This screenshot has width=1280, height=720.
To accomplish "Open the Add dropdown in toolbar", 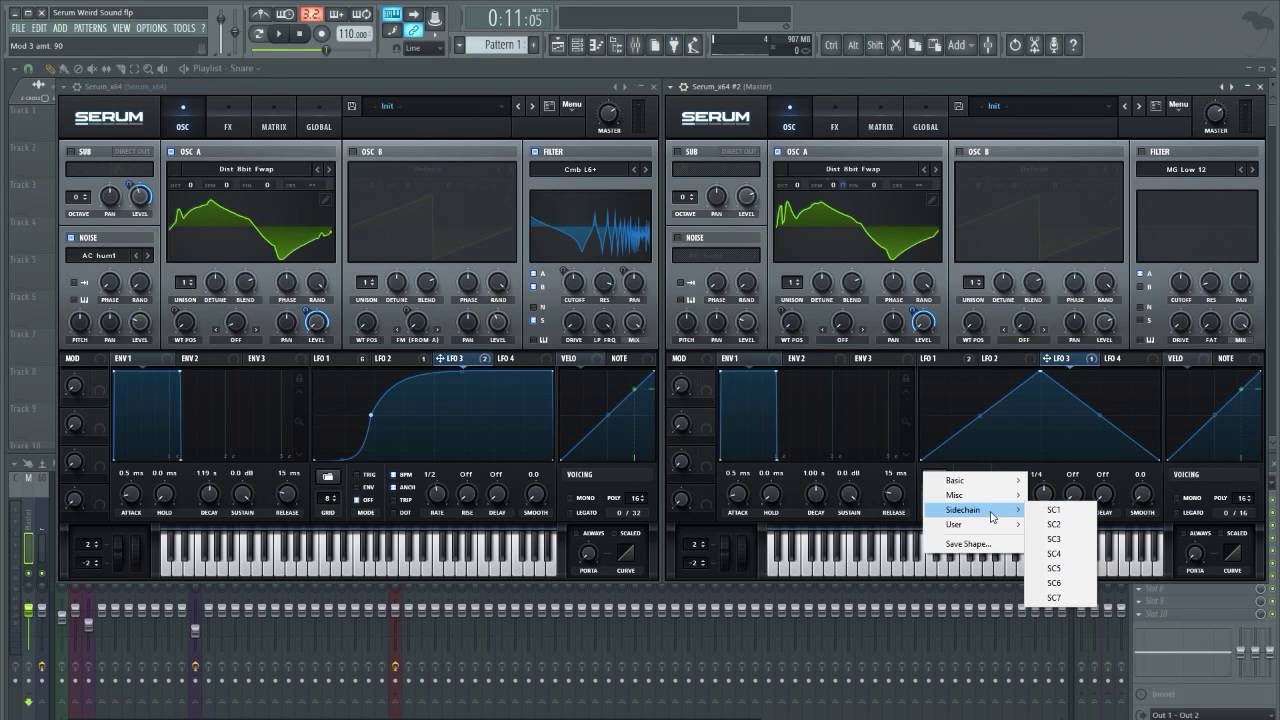I will click(x=961, y=45).
